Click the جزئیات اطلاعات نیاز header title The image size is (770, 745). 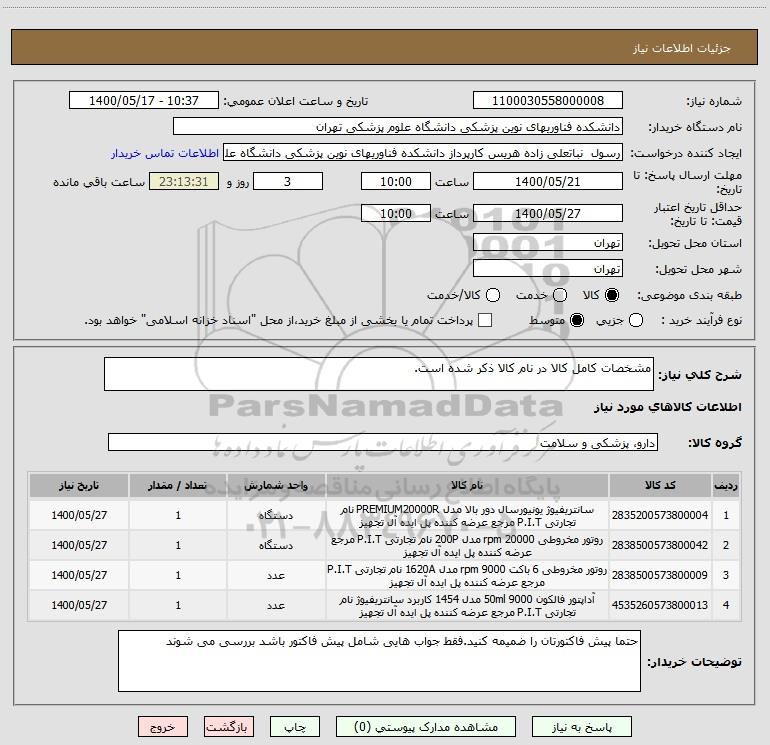[682, 48]
